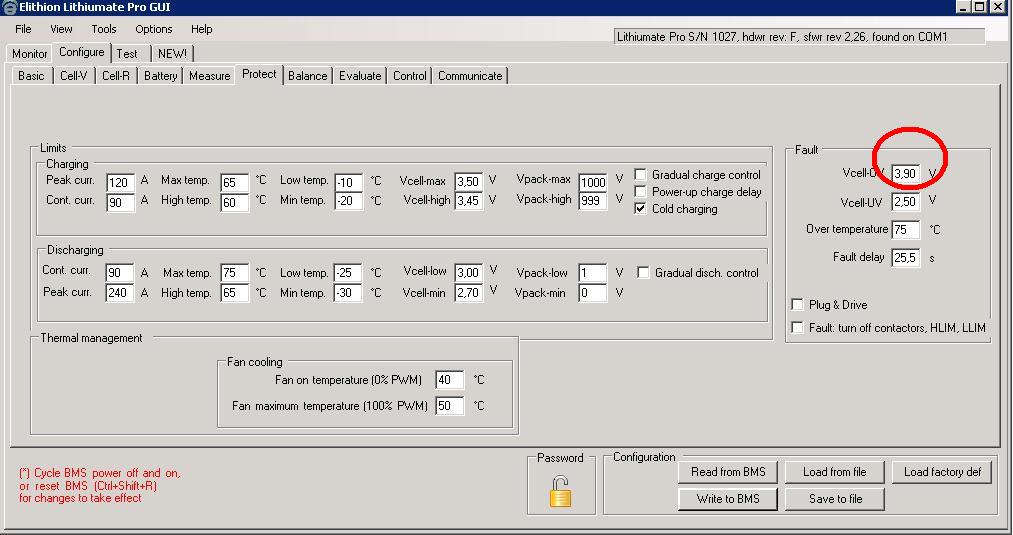Click the Fan on temperature field

pyautogui.click(x=449, y=380)
